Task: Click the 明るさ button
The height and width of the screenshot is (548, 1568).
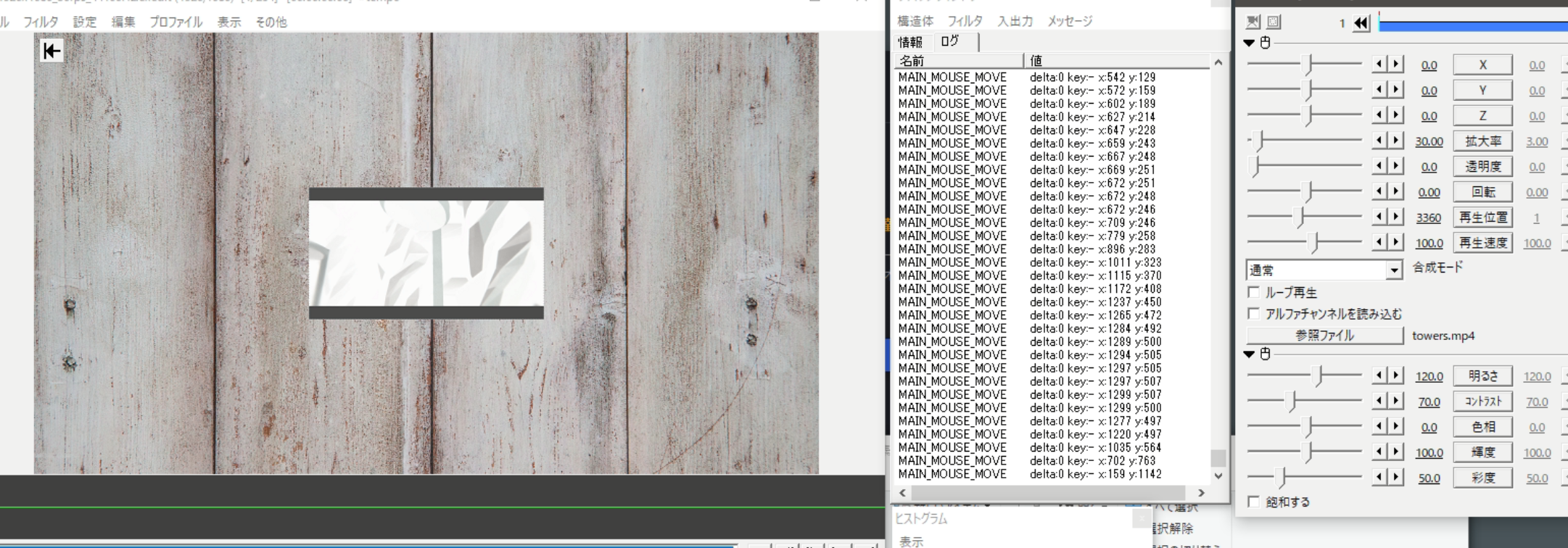Action: [1482, 375]
